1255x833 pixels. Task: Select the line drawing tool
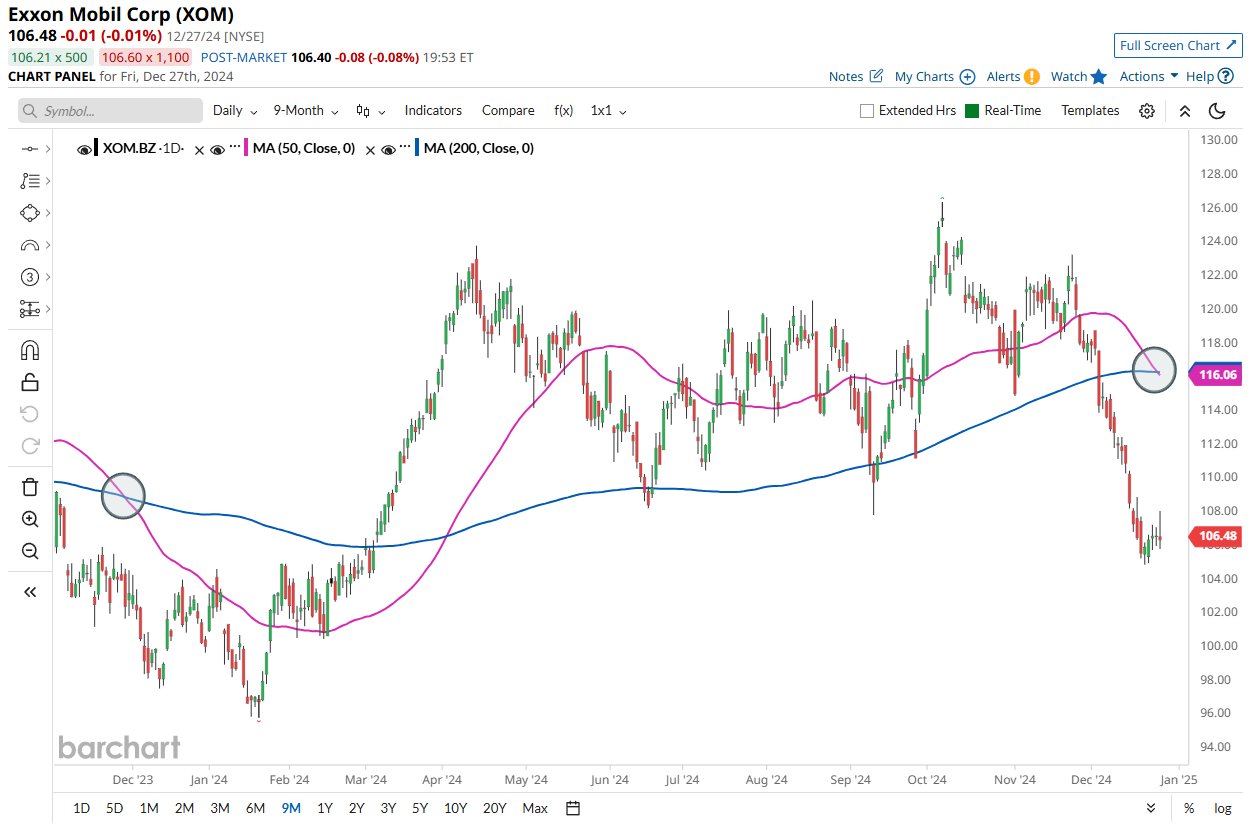tap(29, 148)
